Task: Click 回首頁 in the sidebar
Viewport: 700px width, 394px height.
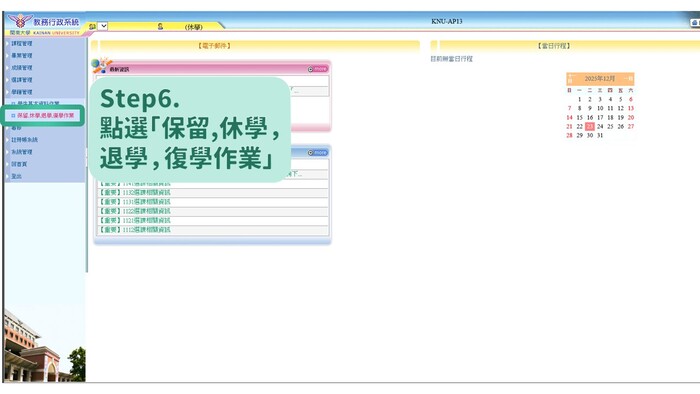Action: (x=19, y=164)
